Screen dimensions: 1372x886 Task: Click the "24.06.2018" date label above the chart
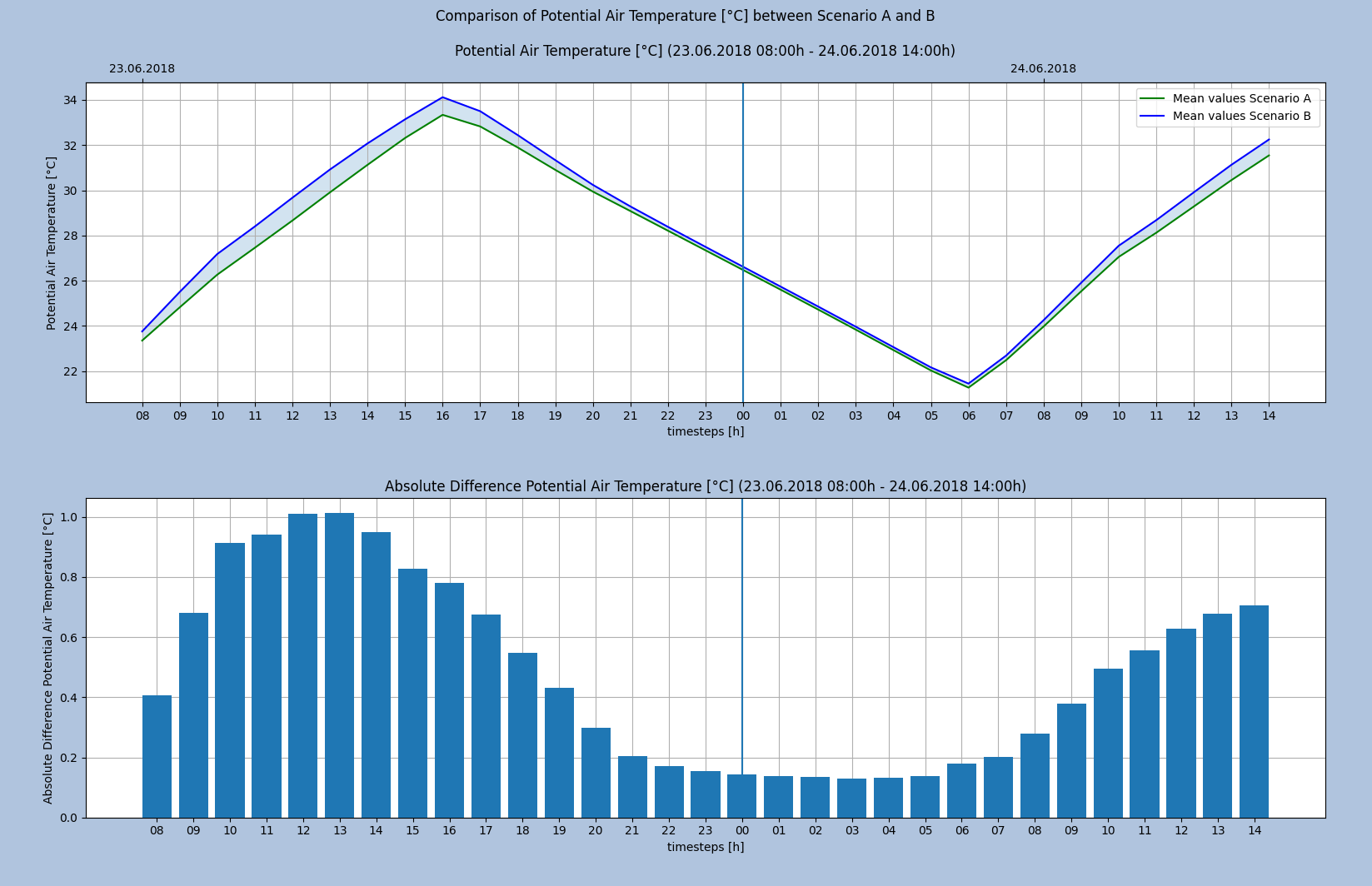pyautogui.click(x=1043, y=69)
